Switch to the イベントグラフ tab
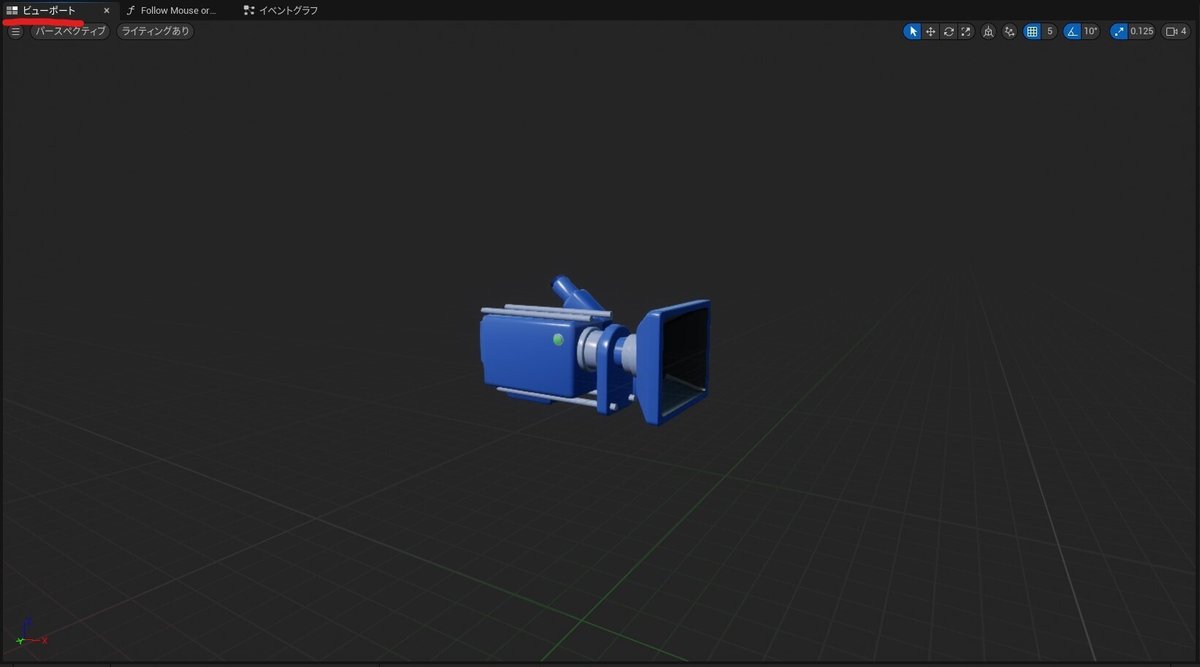1200x667 pixels. tap(281, 10)
